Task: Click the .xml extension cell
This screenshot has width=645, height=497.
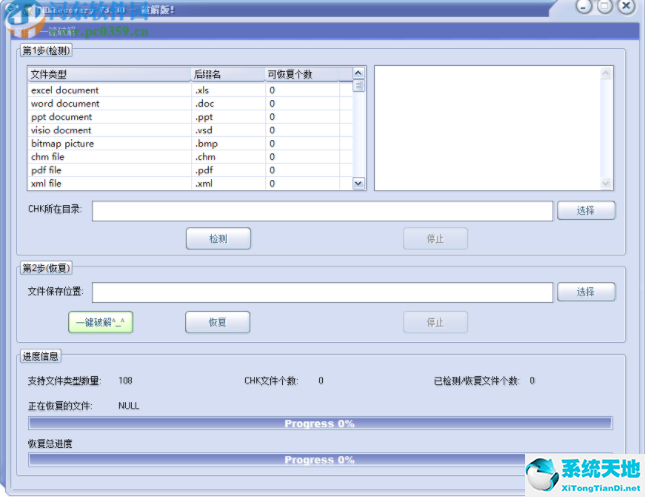Action: [228, 183]
